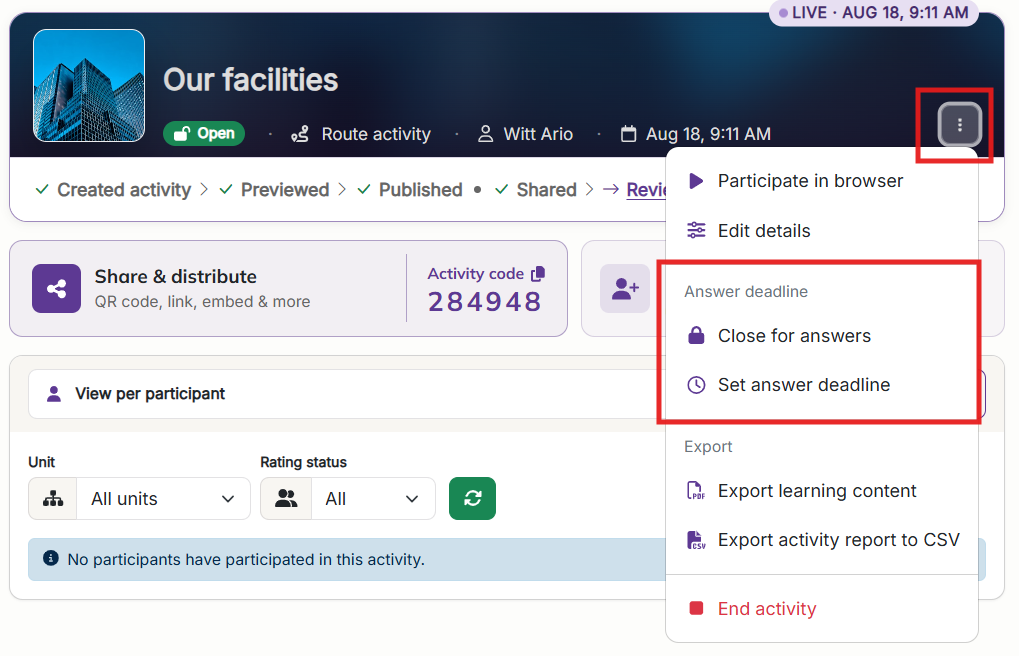This screenshot has height=656, width=1019.
Task: Click the purple Share & distribute icon
Action: tap(57, 289)
